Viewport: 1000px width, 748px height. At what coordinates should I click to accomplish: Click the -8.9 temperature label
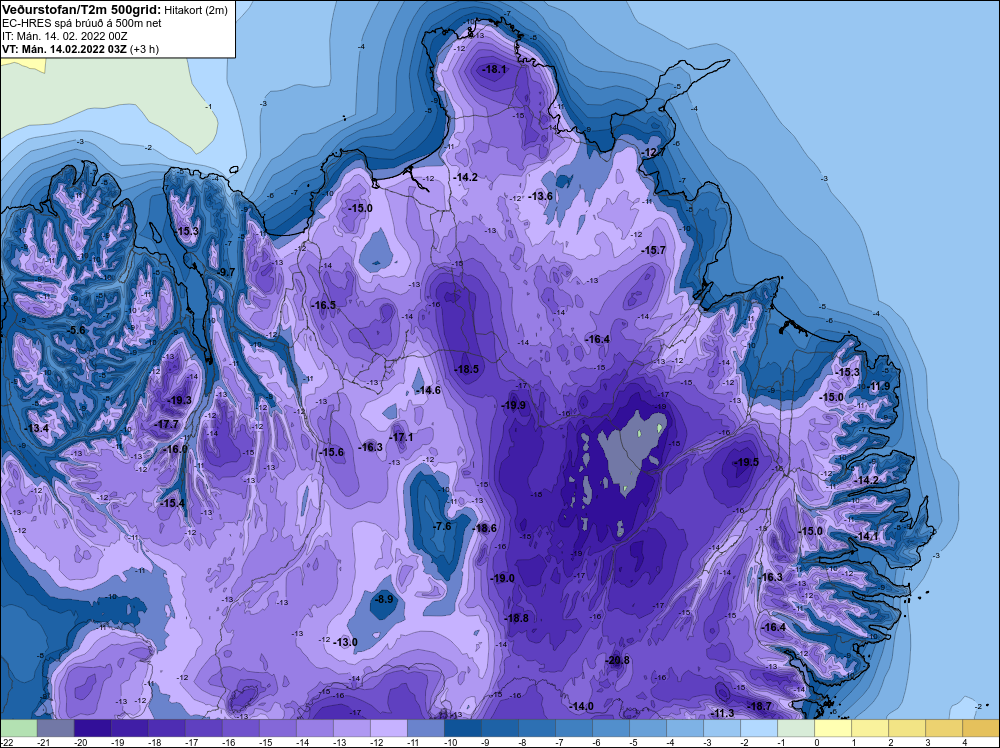click(x=384, y=599)
